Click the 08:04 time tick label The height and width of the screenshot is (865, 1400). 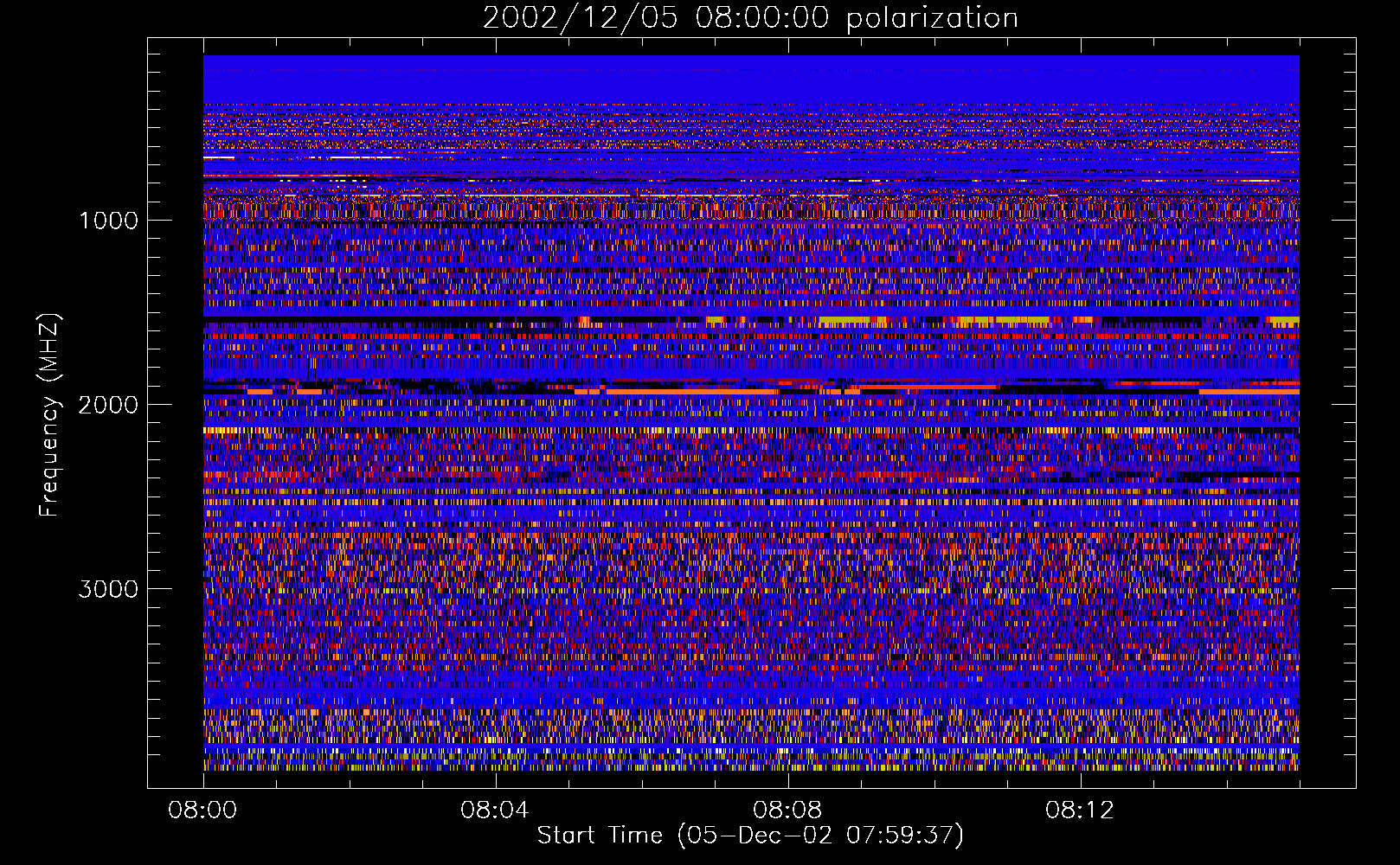pos(495,811)
